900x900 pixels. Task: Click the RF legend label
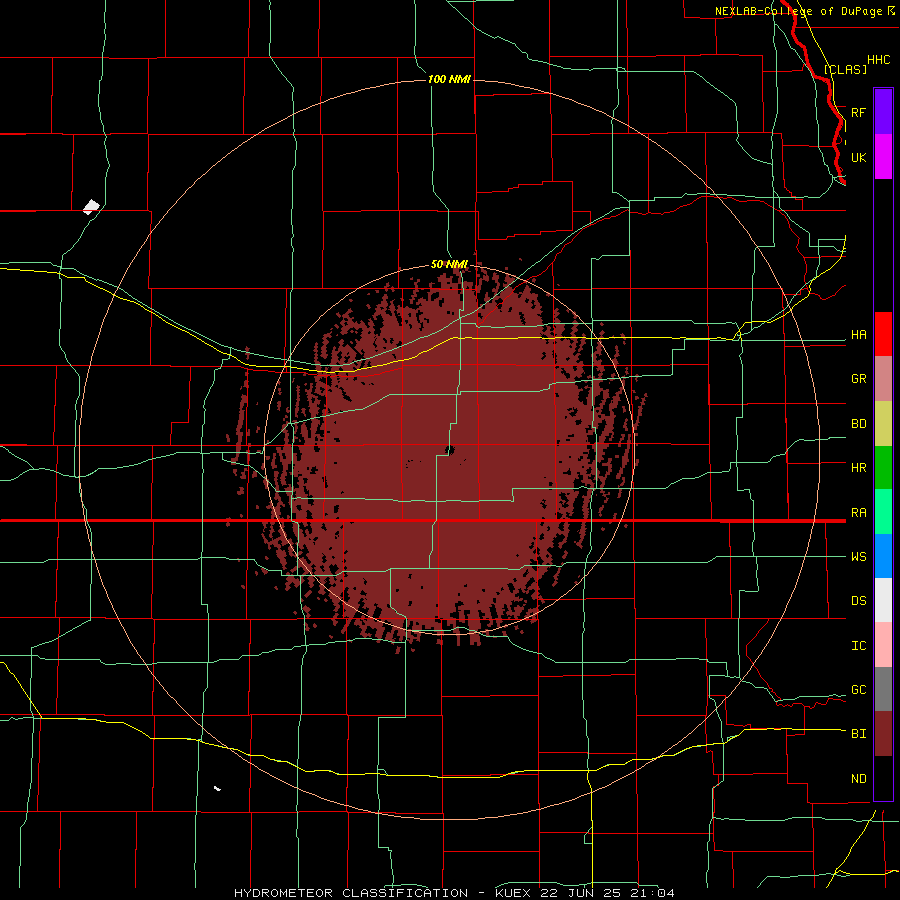coord(858,112)
